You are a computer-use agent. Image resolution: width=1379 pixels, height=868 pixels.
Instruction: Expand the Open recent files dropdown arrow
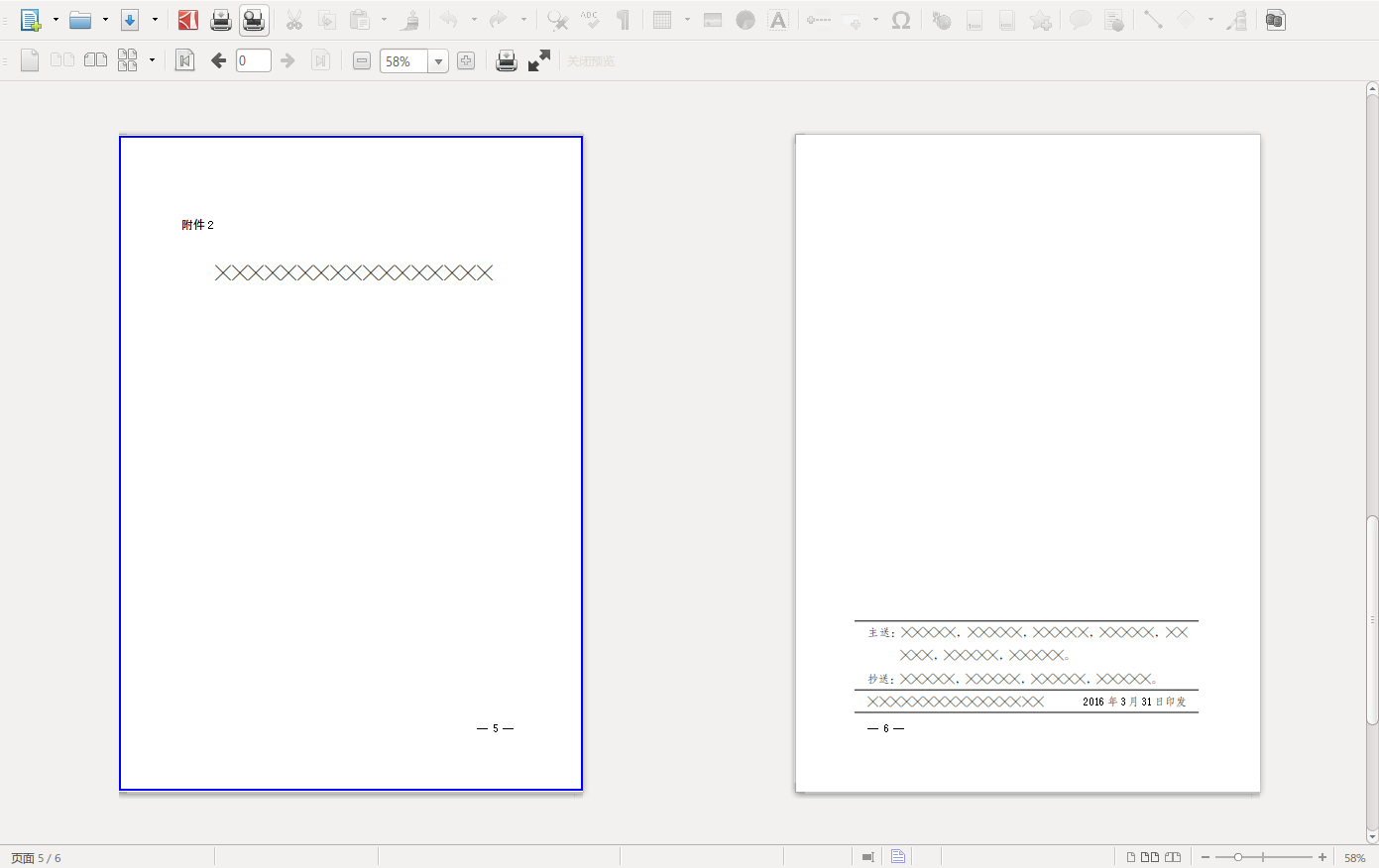[x=105, y=20]
